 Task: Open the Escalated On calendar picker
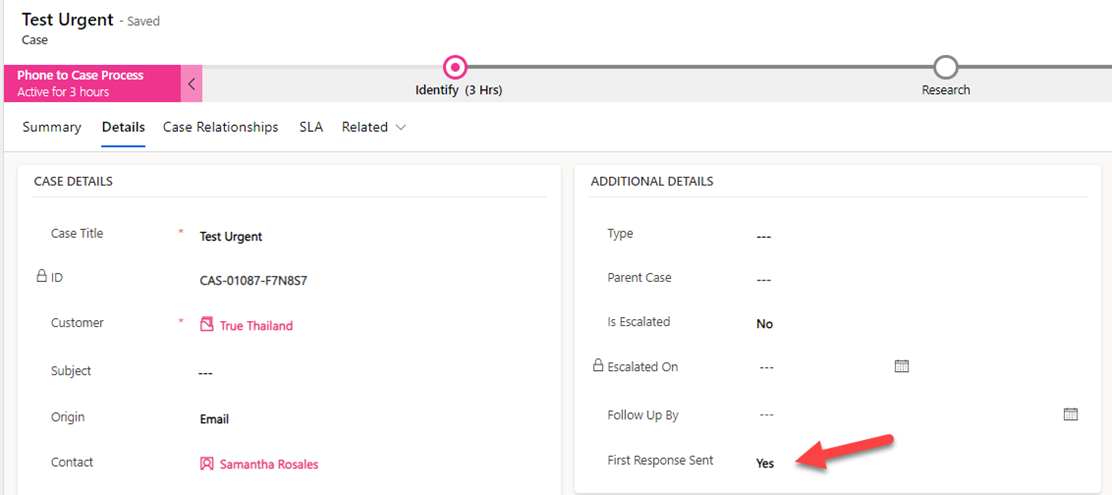[901, 367]
